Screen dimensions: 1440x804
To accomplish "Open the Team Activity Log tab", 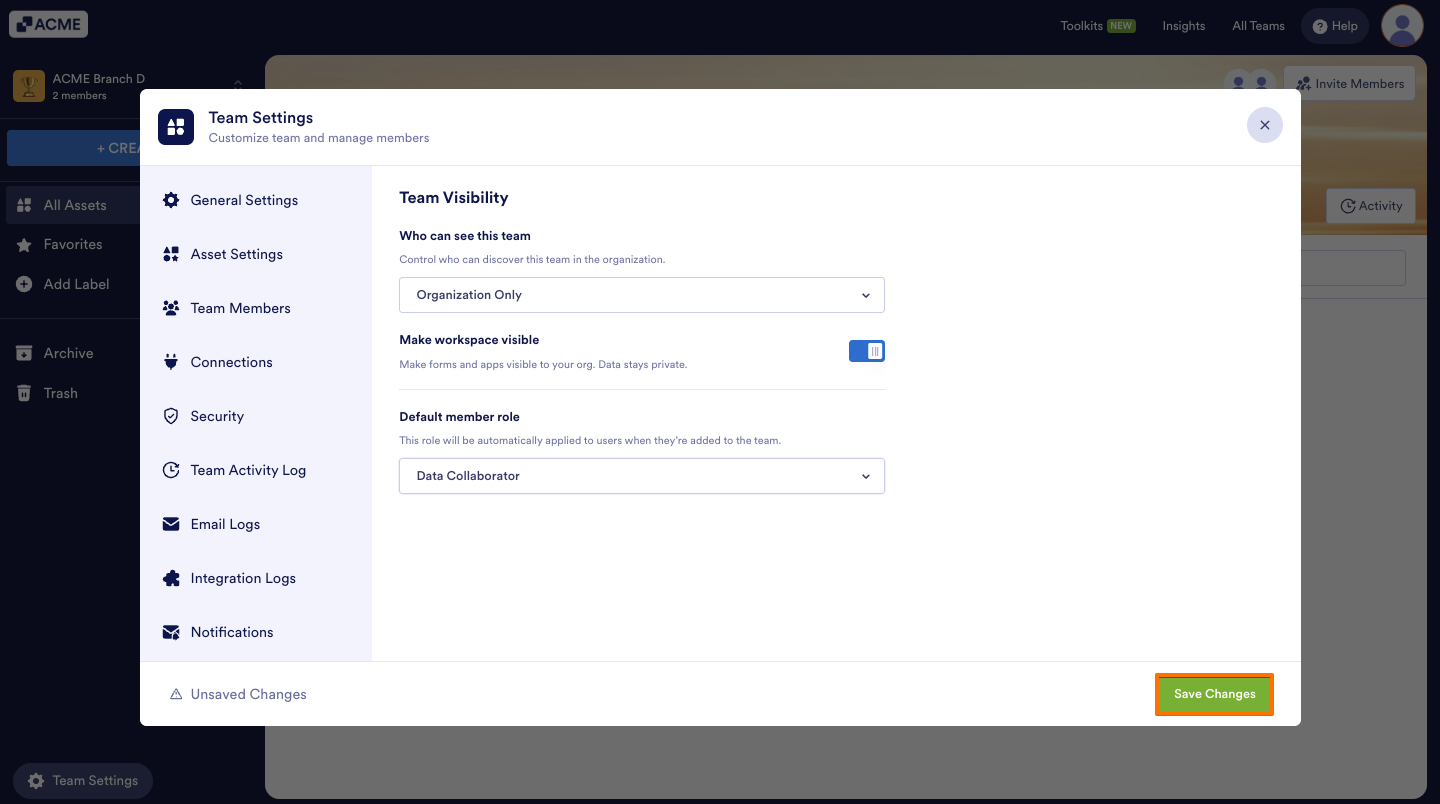I will pyautogui.click(x=256, y=470).
